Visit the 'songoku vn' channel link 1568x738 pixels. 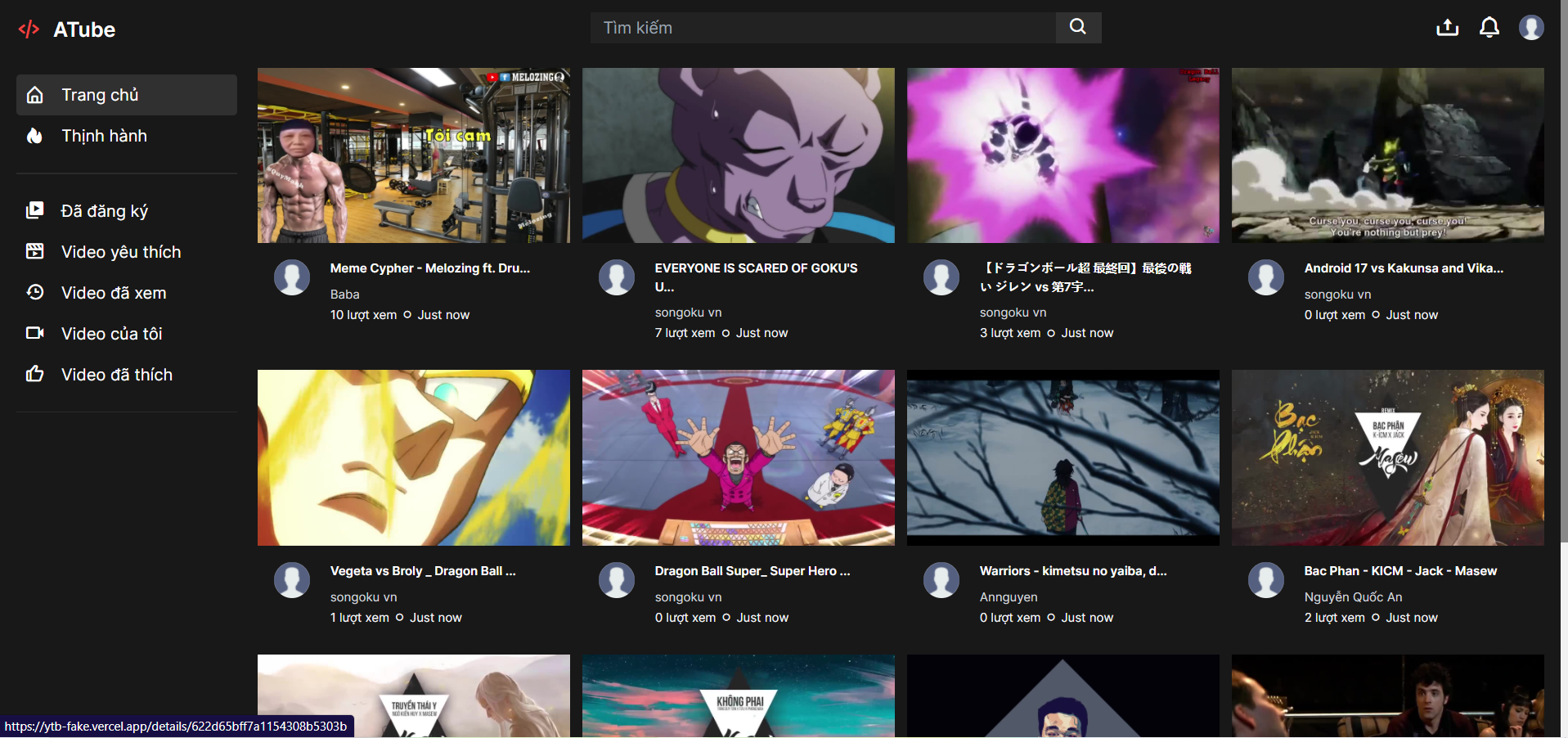coord(688,312)
